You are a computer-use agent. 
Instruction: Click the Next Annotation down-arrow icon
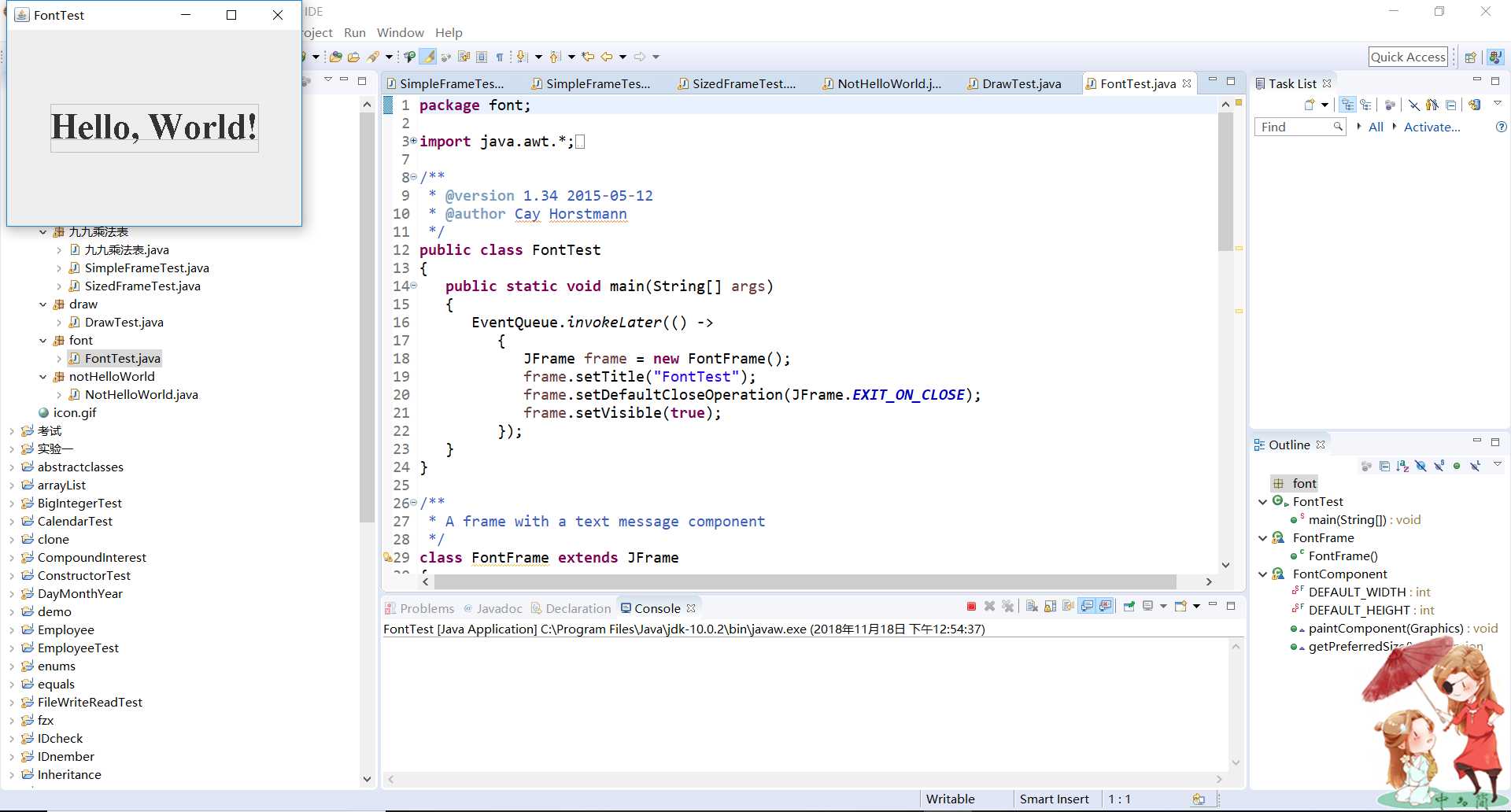521,57
